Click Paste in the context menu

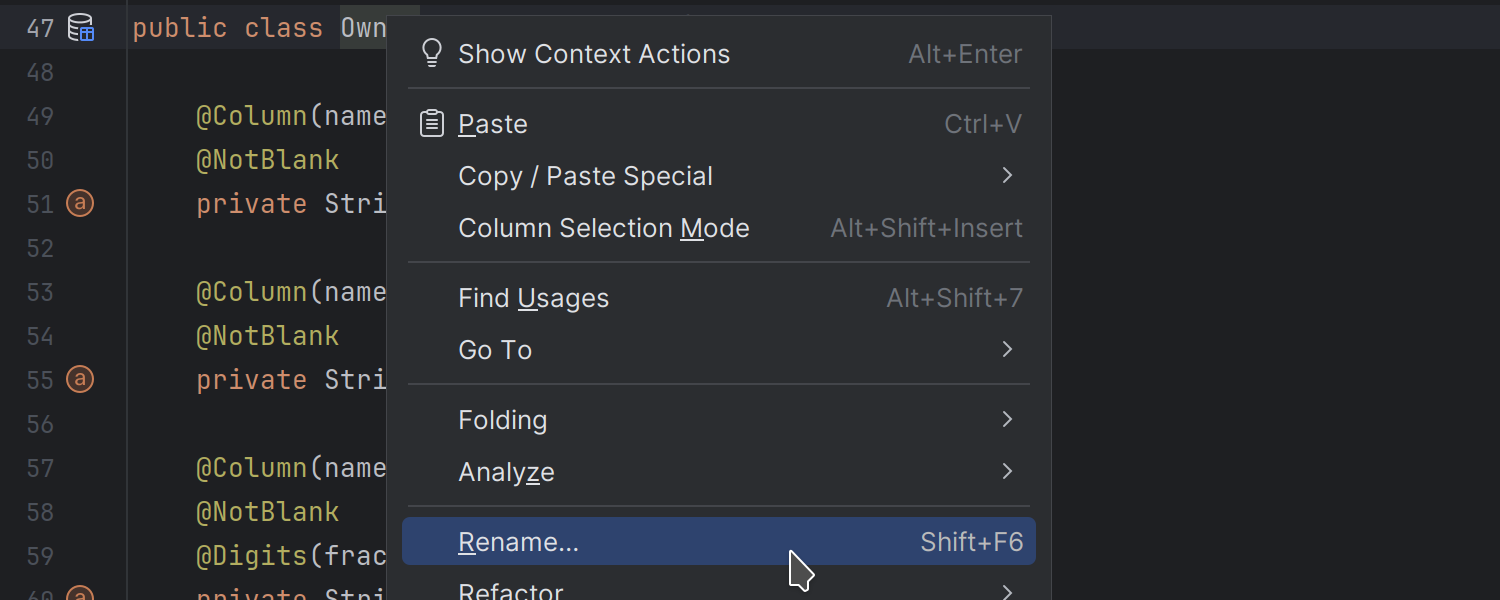492,122
